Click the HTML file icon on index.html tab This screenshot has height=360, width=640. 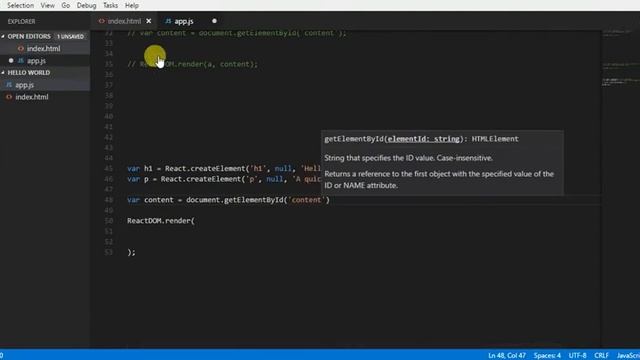click(101, 21)
